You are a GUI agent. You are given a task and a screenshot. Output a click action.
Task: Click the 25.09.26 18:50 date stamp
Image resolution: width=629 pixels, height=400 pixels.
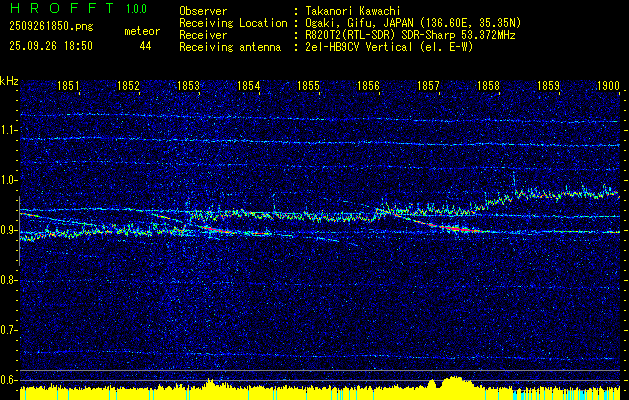[x=50, y=46]
